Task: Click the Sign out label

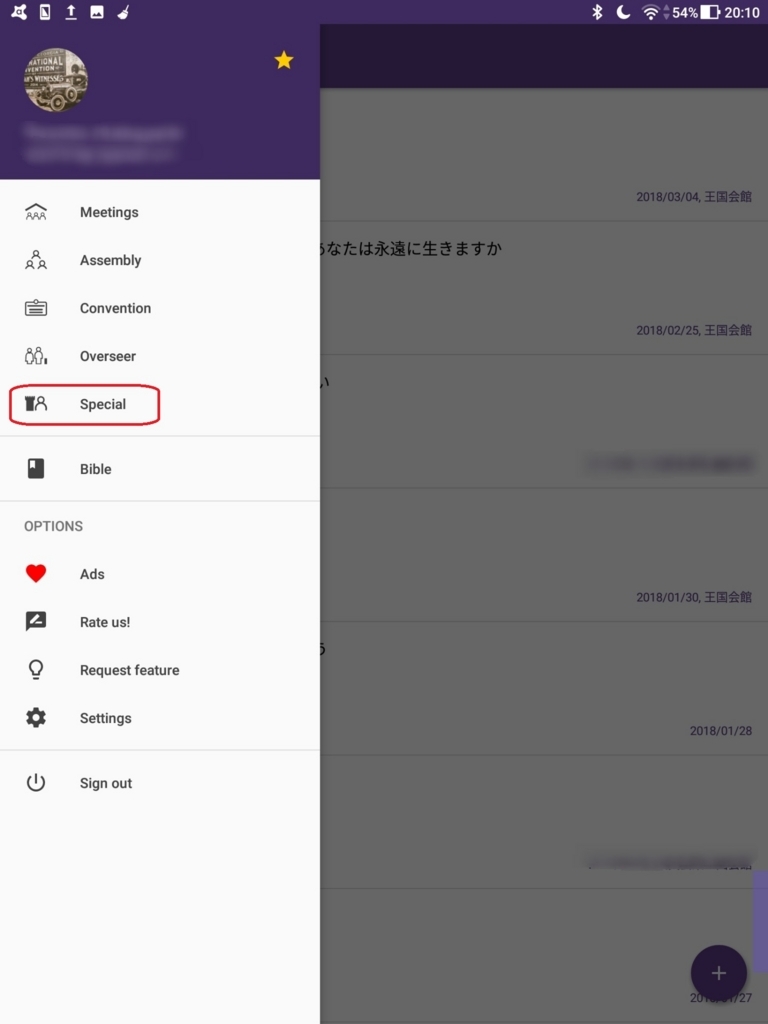Action: click(x=106, y=783)
